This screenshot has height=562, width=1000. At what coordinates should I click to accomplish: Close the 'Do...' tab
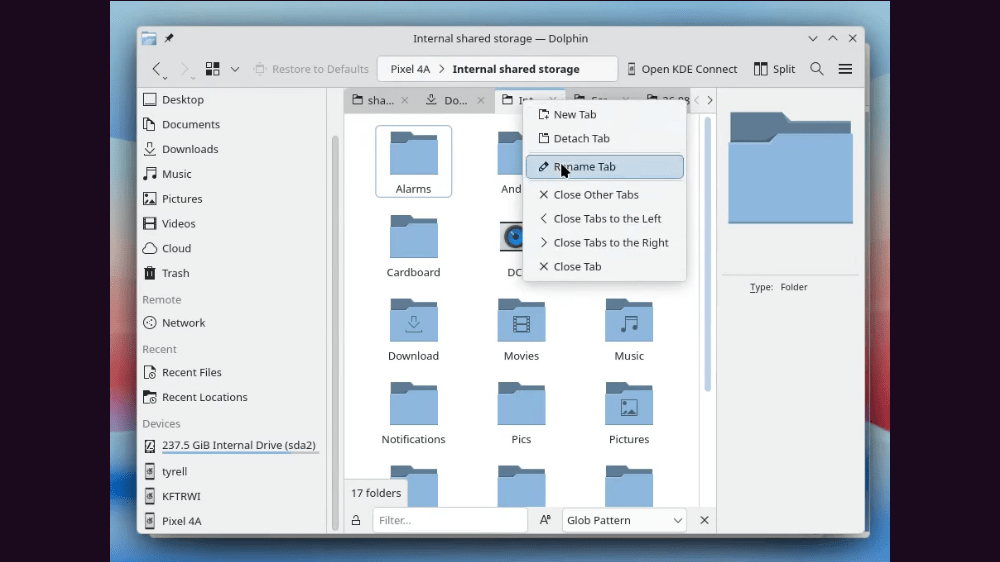tap(481, 100)
